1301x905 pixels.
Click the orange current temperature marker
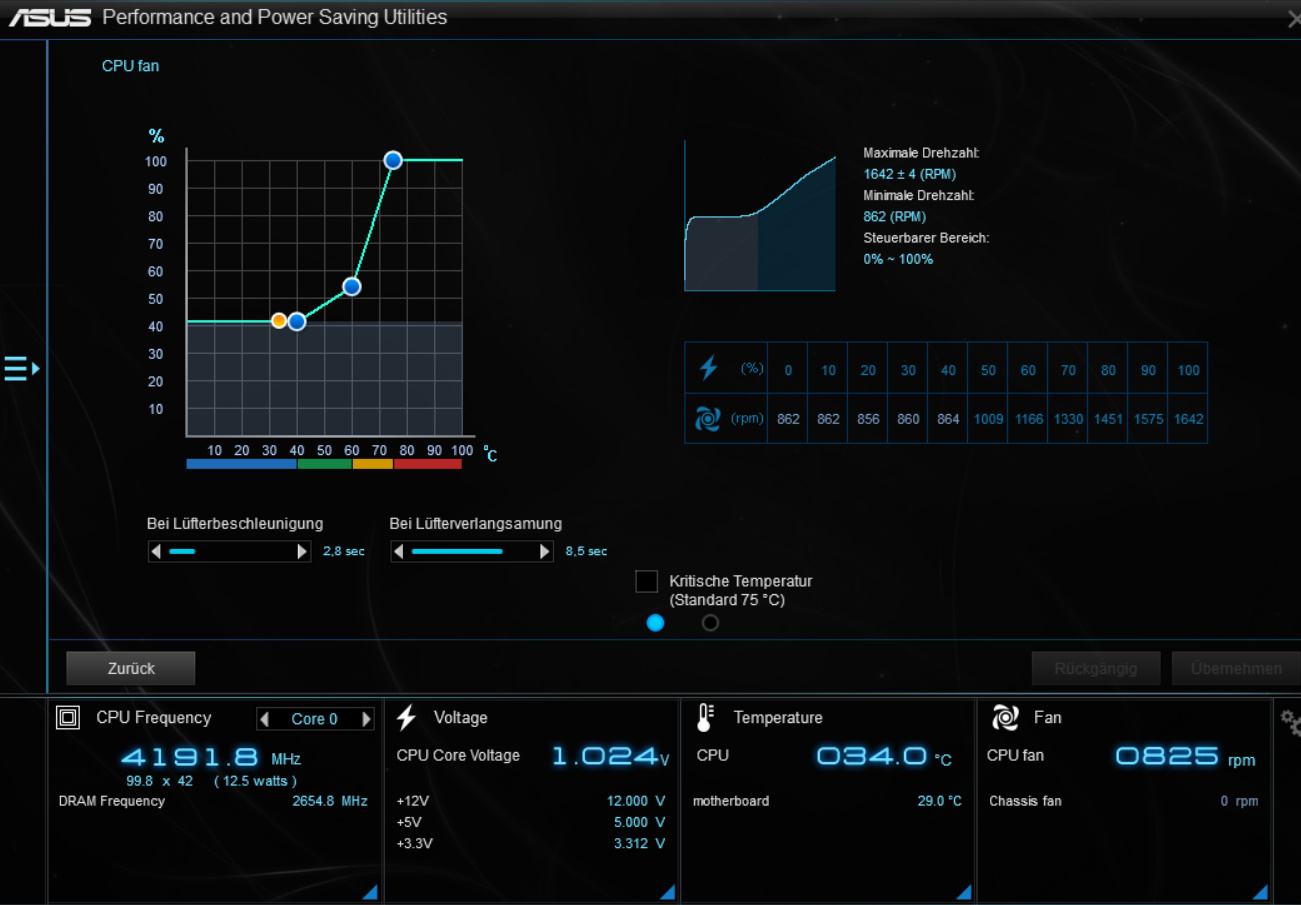pyautogui.click(x=279, y=321)
